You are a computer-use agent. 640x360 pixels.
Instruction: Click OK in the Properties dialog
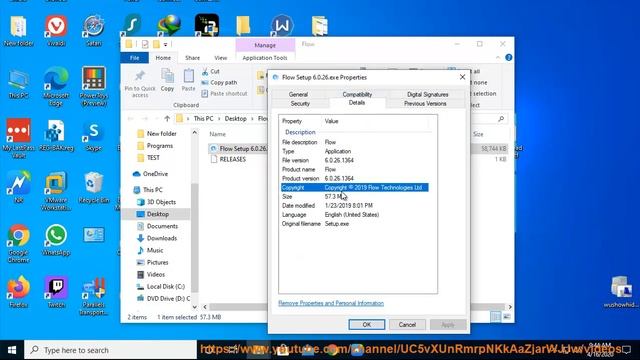(x=367, y=324)
